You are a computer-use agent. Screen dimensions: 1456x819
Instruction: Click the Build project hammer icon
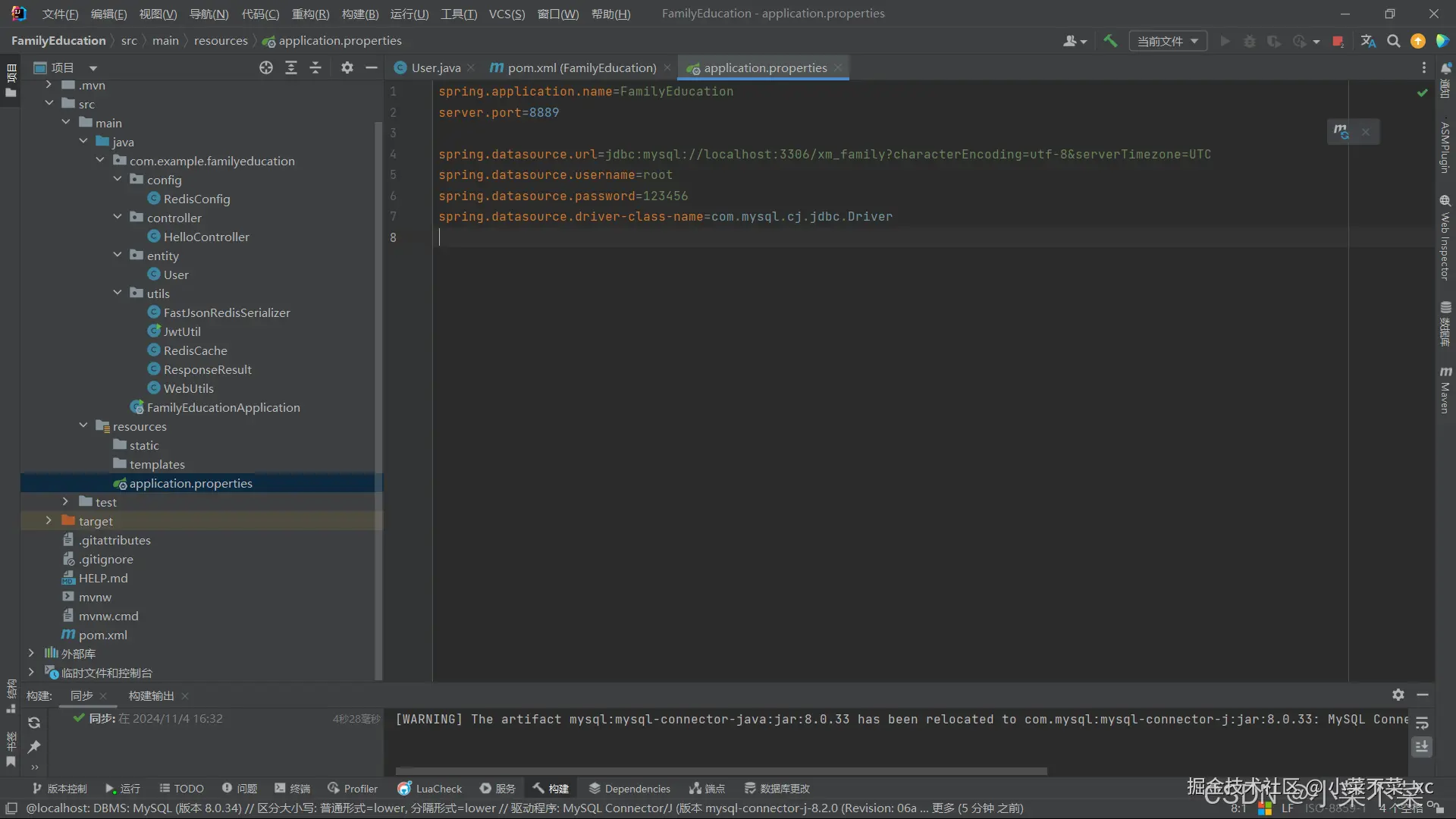tap(1110, 41)
